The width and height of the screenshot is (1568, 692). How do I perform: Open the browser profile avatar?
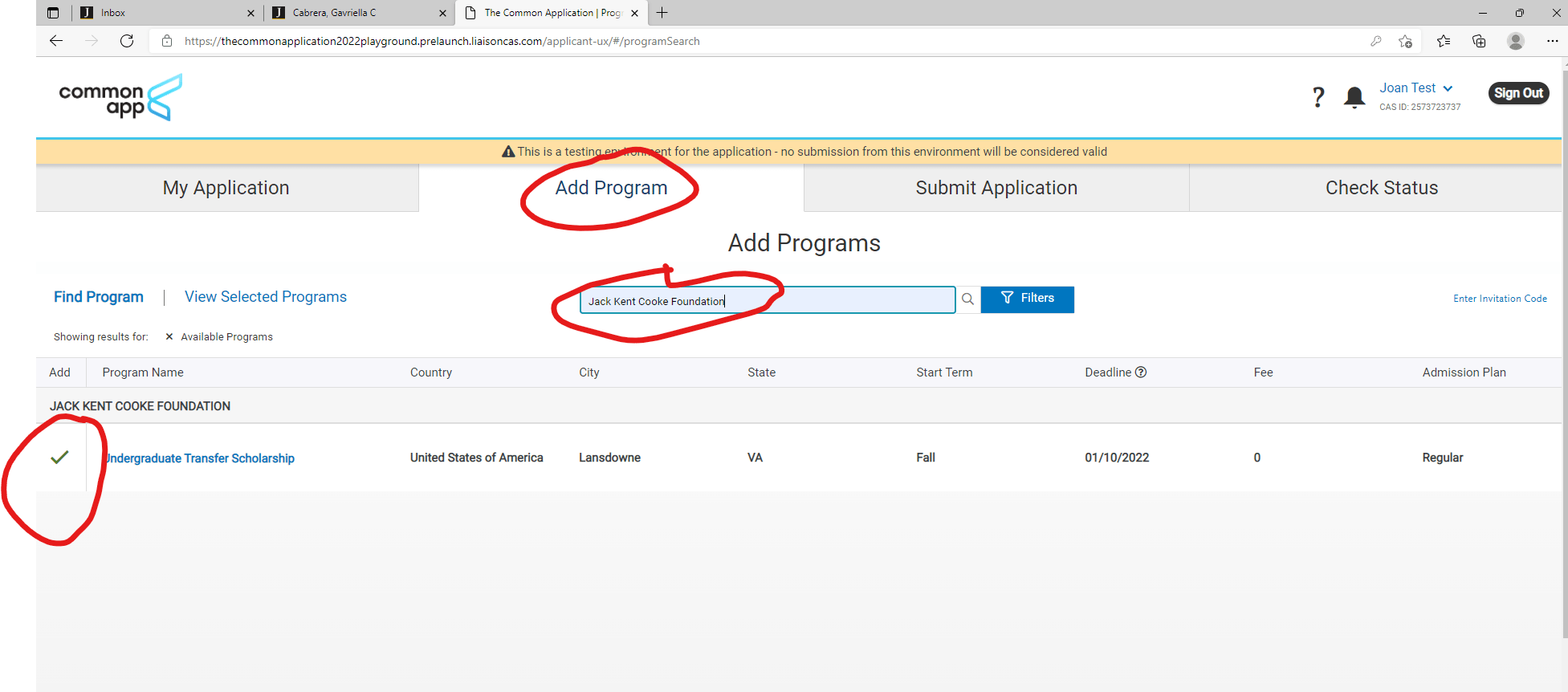(1516, 41)
